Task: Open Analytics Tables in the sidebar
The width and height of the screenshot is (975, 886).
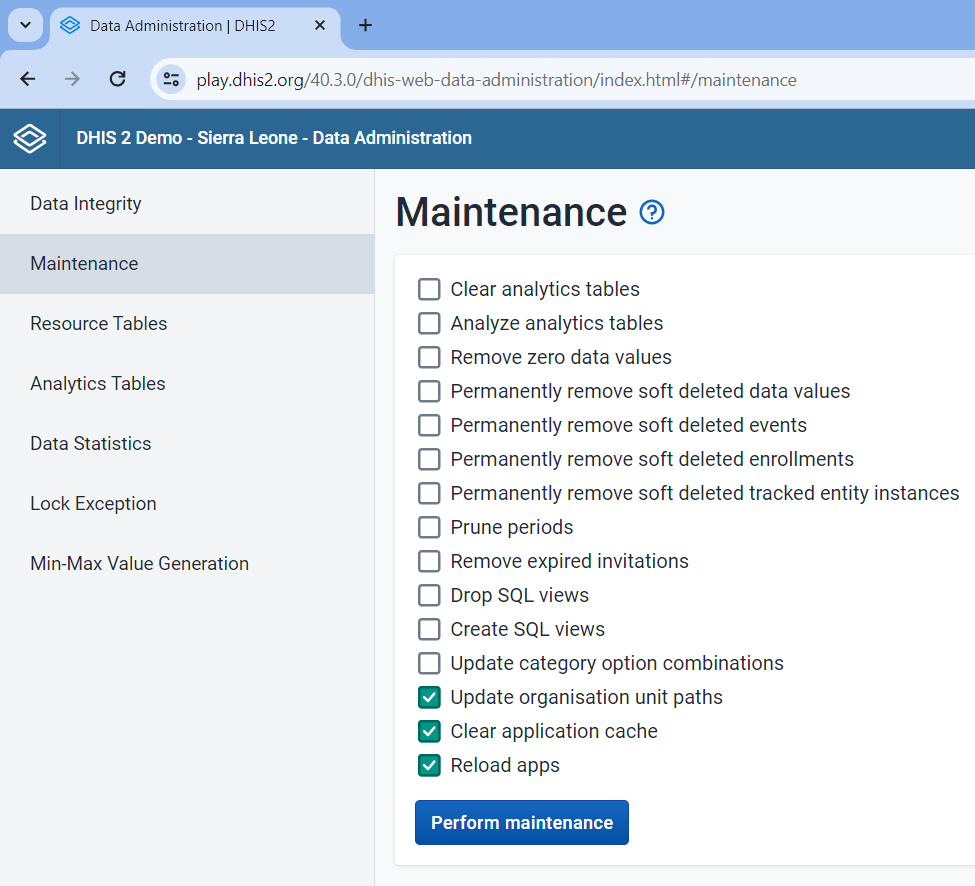Action: pyautogui.click(x=187, y=384)
